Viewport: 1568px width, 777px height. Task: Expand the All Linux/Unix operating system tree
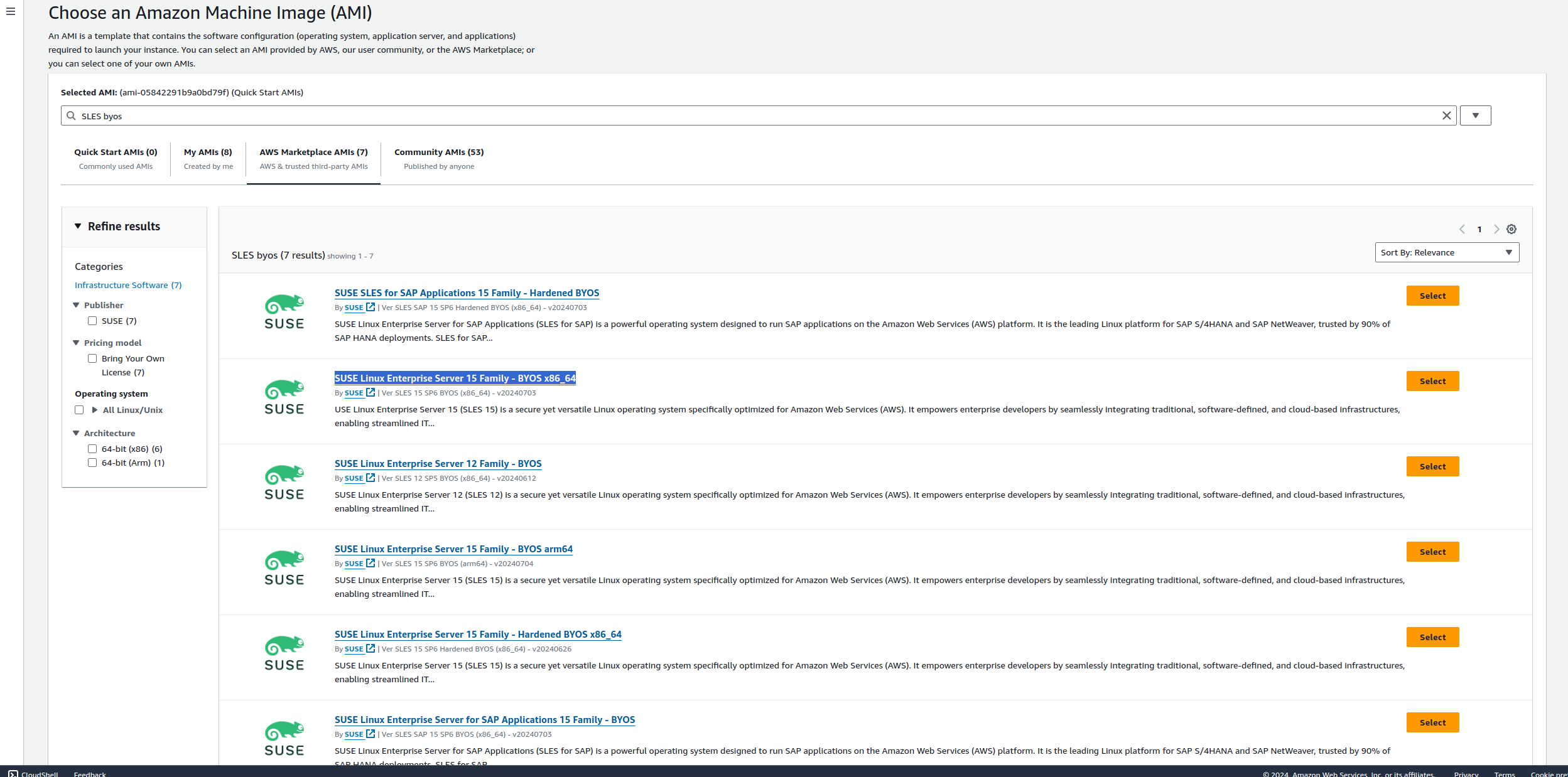tap(95, 409)
